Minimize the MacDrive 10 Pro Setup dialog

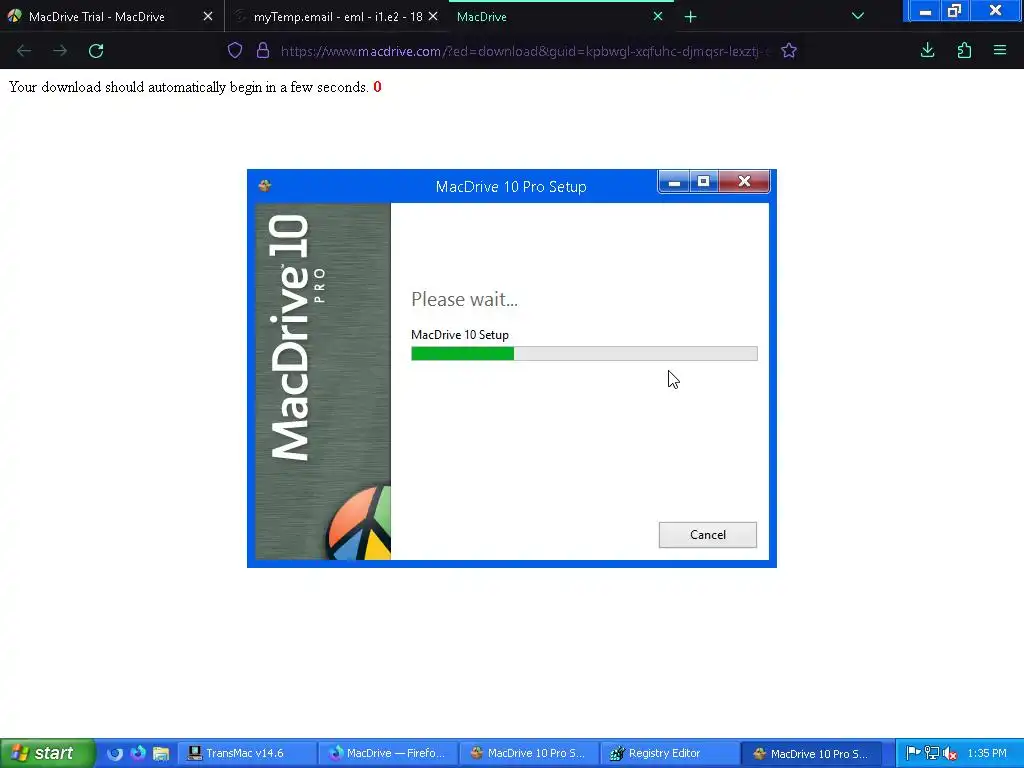tap(674, 182)
